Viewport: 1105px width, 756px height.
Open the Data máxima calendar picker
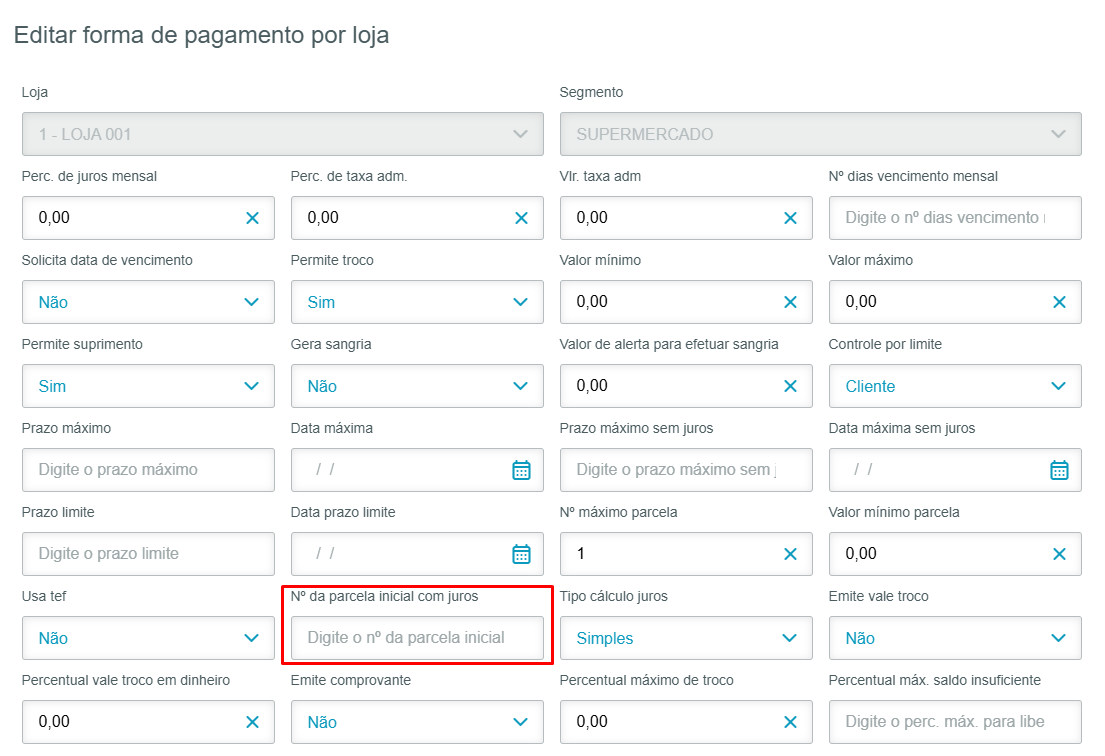521,470
